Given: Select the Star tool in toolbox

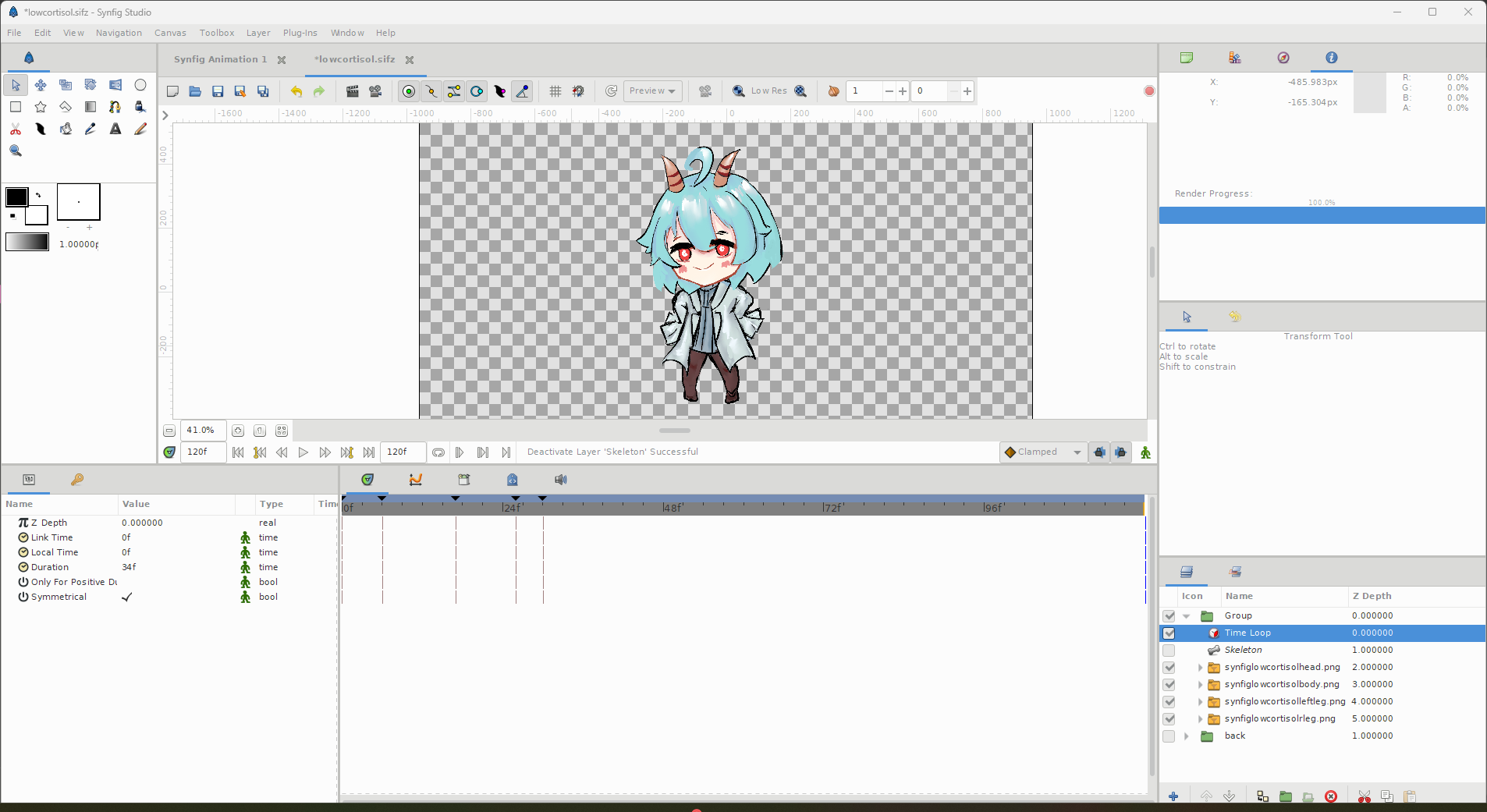Looking at the screenshot, I should 41,107.
